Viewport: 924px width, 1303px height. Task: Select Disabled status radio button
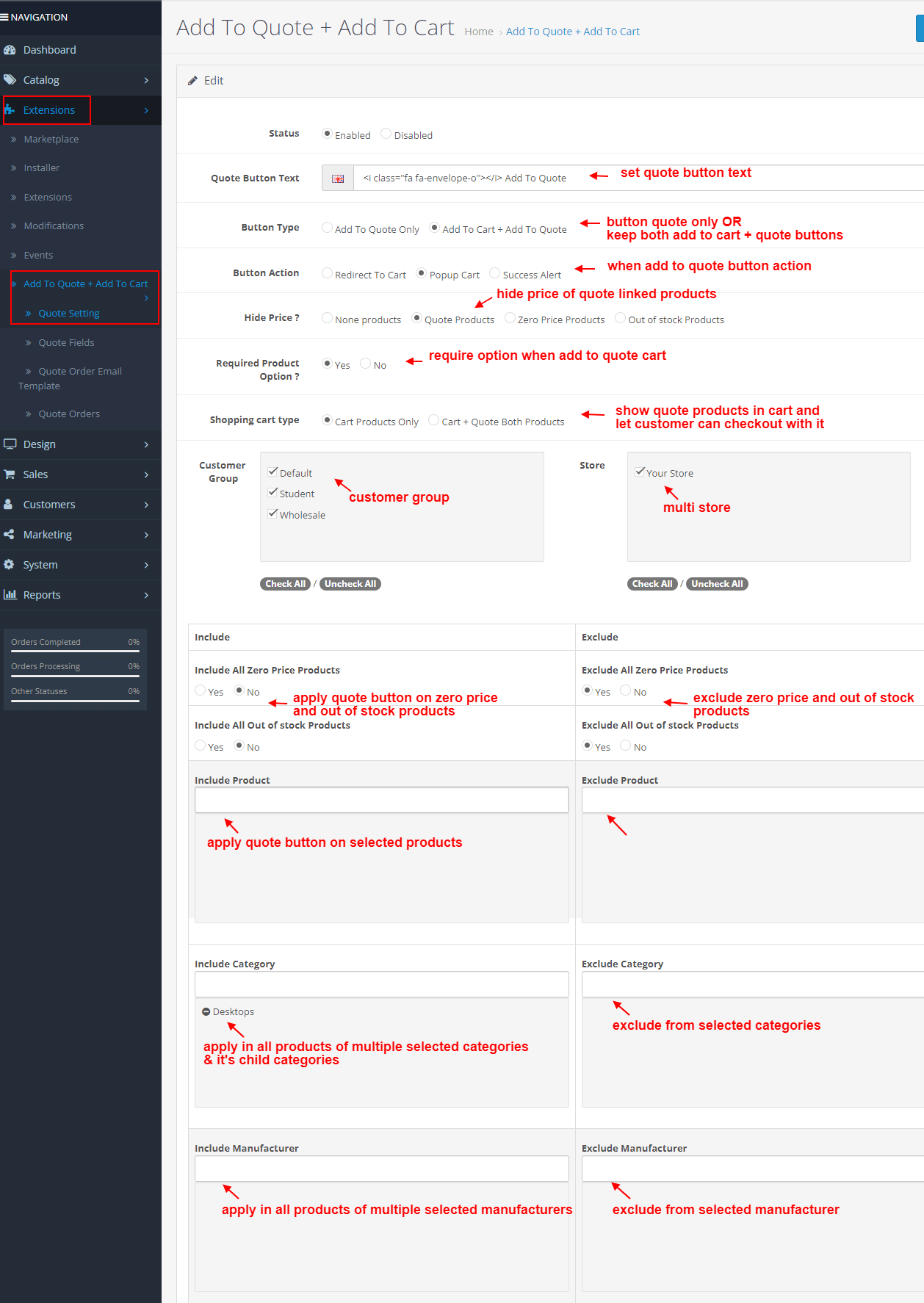386,134
